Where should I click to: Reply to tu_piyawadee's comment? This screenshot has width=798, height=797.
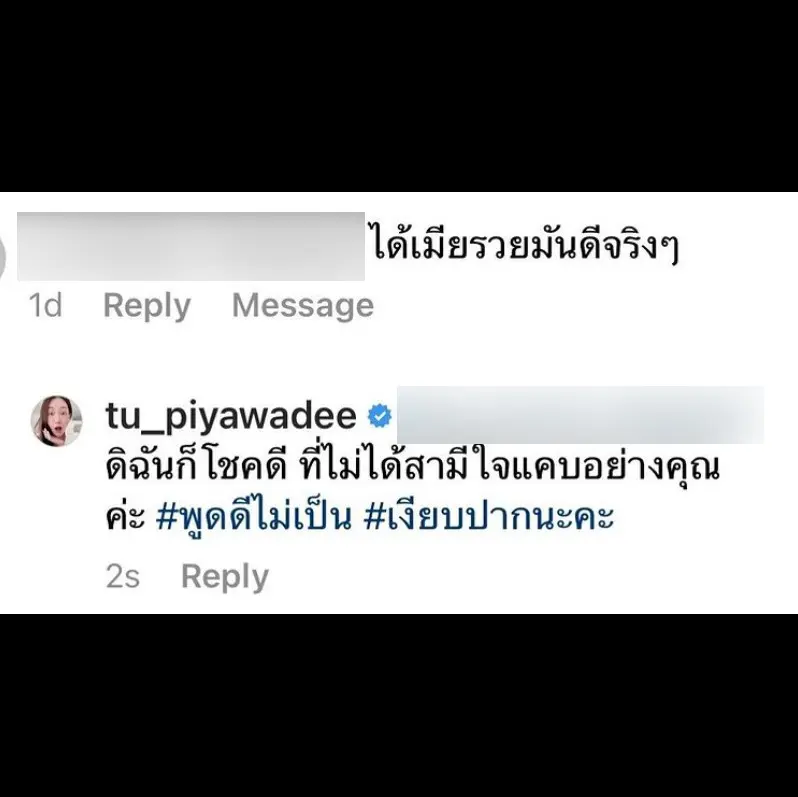(225, 577)
